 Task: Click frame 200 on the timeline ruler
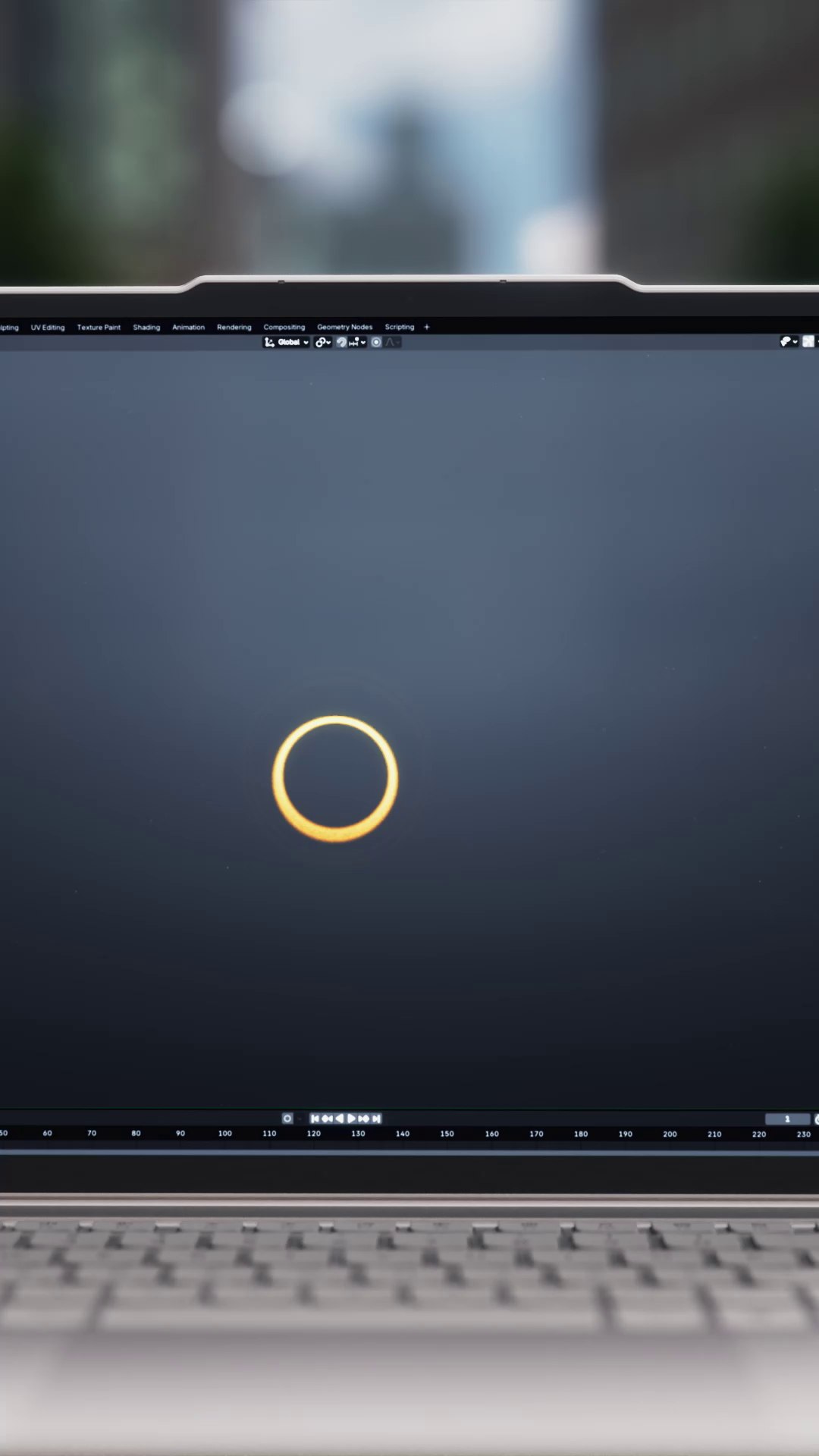click(x=670, y=1134)
